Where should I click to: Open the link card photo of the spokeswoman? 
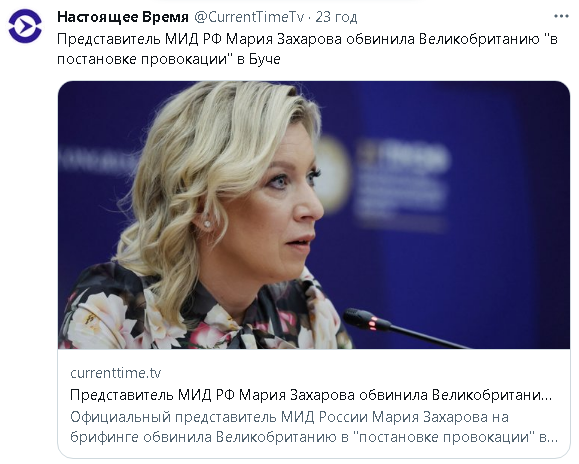[314, 215]
